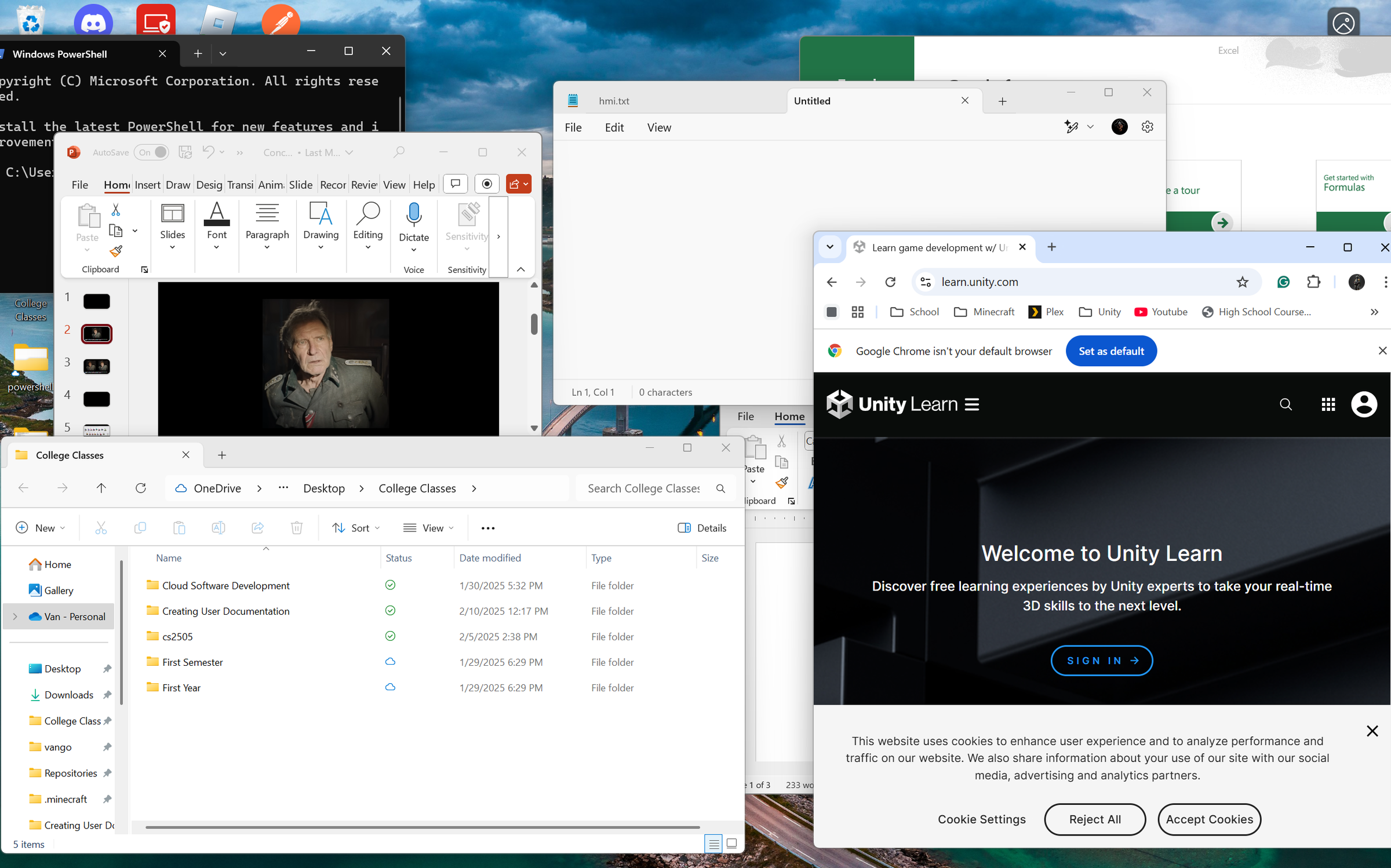The width and height of the screenshot is (1391, 868).
Task: Switch to details view in File Explorer
Action: click(x=713, y=844)
